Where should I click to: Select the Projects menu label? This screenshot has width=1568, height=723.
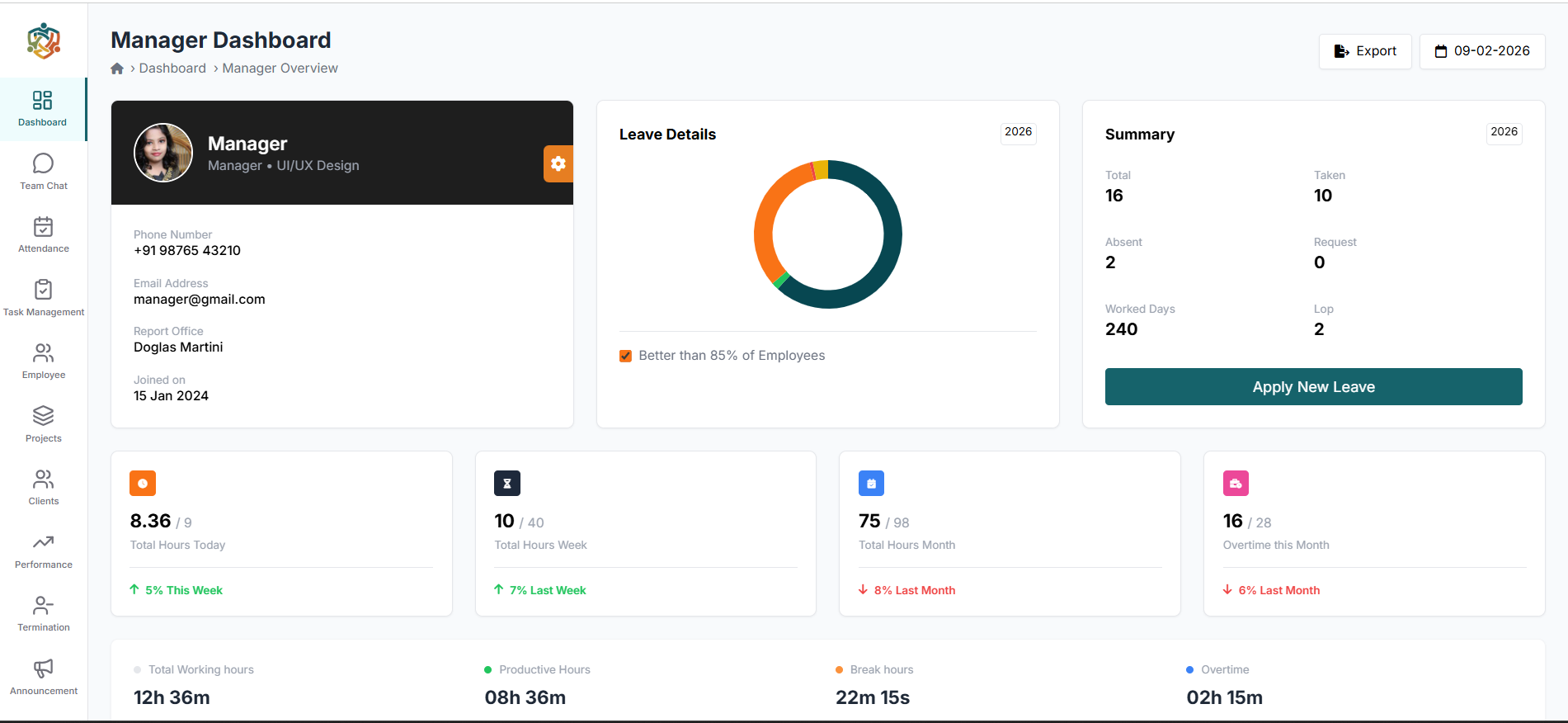(x=44, y=438)
